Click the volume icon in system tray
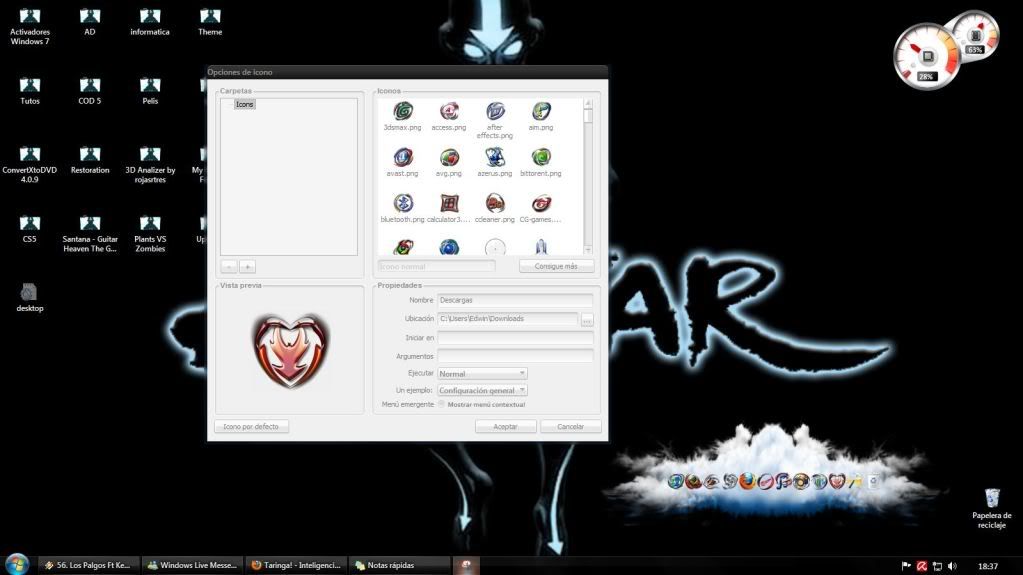This screenshot has width=1023, height=575. [953, 566]
